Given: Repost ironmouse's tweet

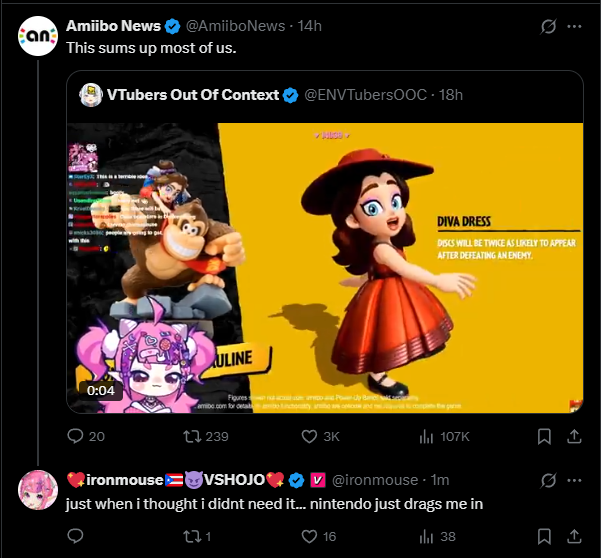Looking at the screenshot, I should click(x=189, y=537).
